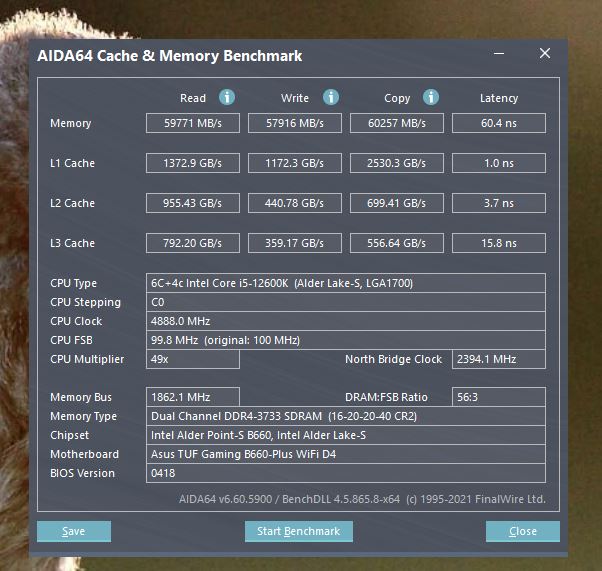Click the info icon next to Write
The width and height of the screenshot is (602, 571).
331,98
